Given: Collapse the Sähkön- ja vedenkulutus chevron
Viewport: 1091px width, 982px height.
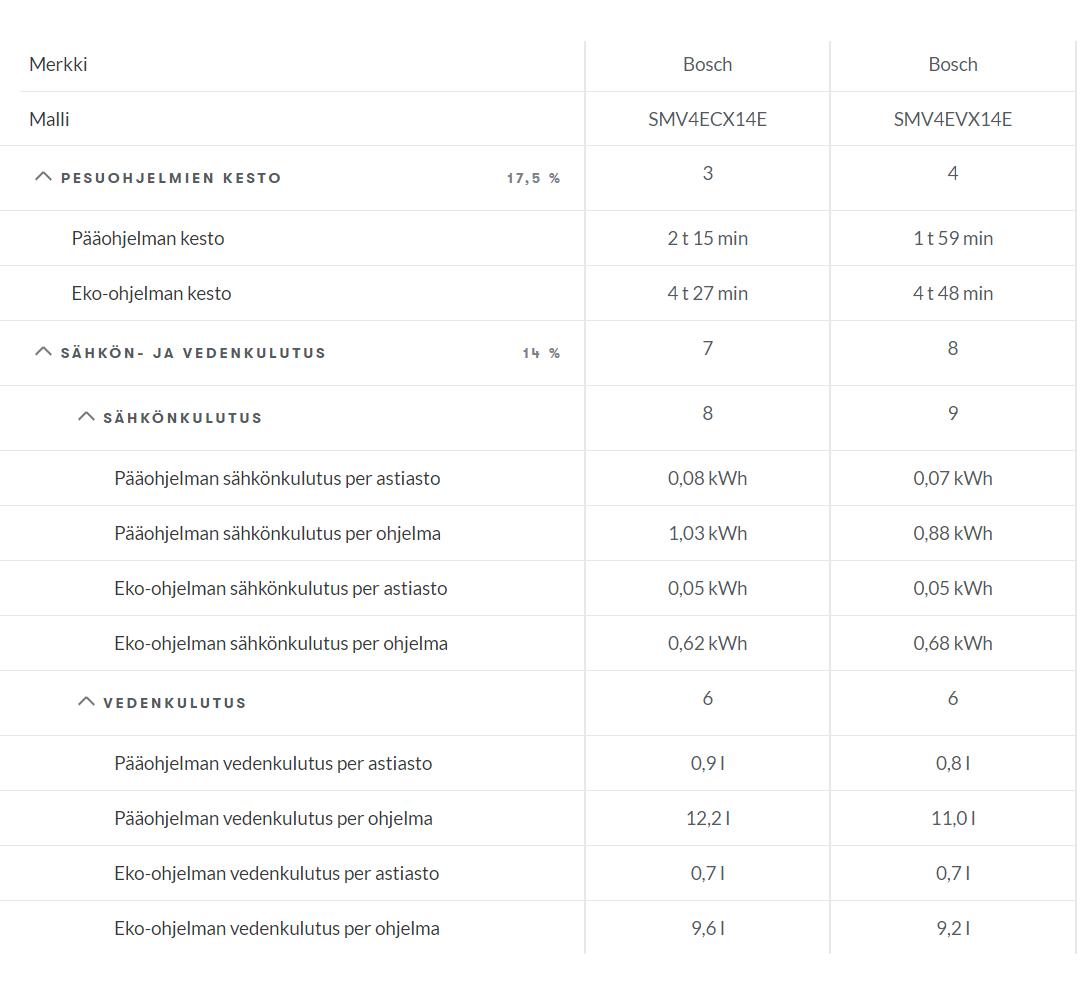Looking at the screenshot, I should click(43, 351).
